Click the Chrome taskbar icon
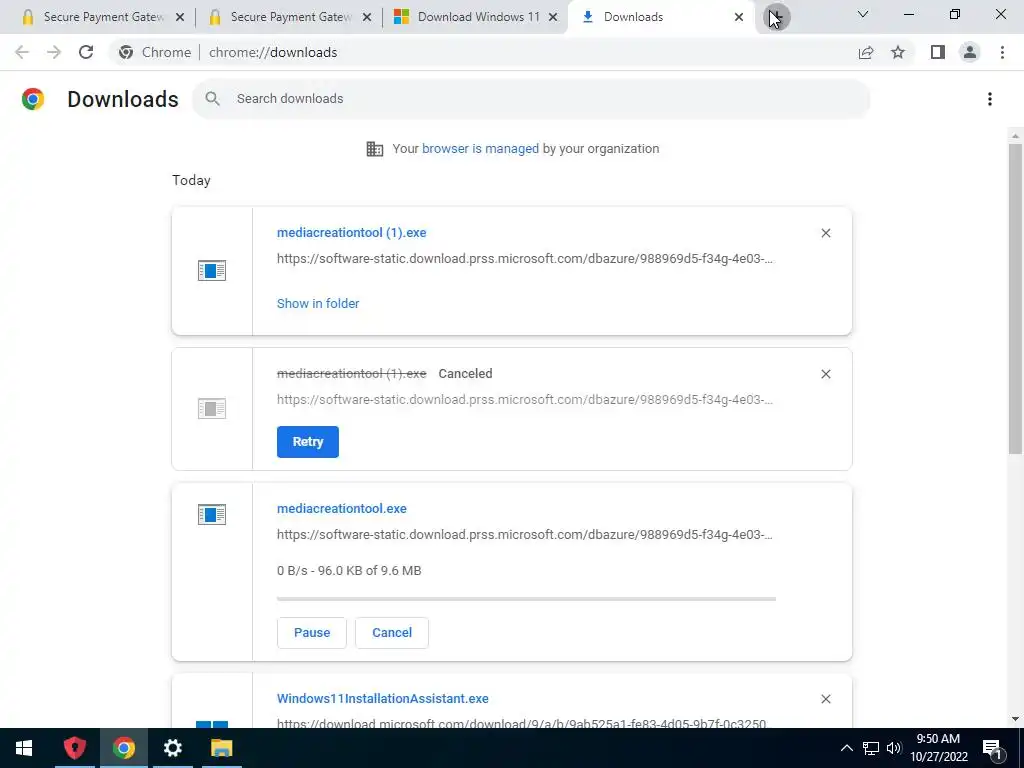The height and width of the screenshot is (768, 1024). [123, 748]
